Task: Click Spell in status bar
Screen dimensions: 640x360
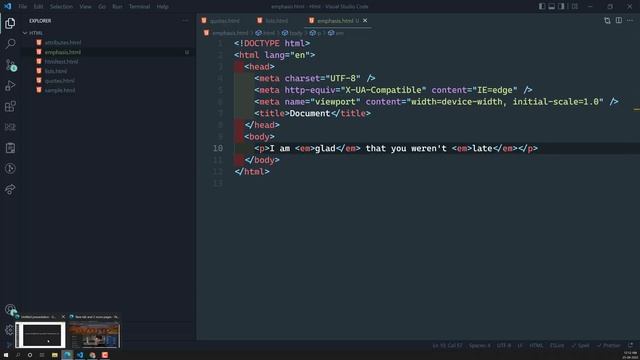Action: pyautogui.click(x=580, y=345)
